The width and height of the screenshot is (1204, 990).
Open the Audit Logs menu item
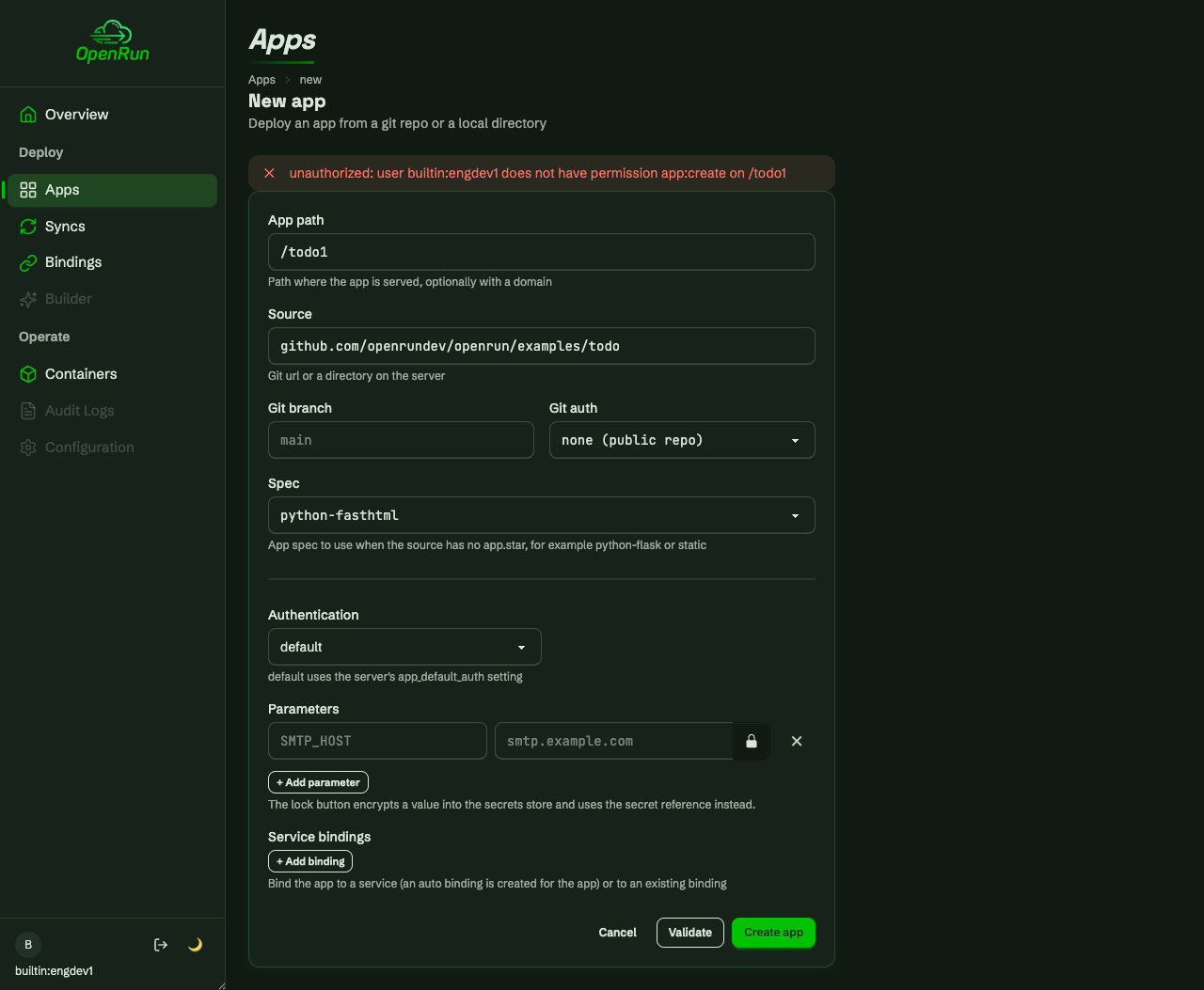pyautogui.click(x=112, y=411)
